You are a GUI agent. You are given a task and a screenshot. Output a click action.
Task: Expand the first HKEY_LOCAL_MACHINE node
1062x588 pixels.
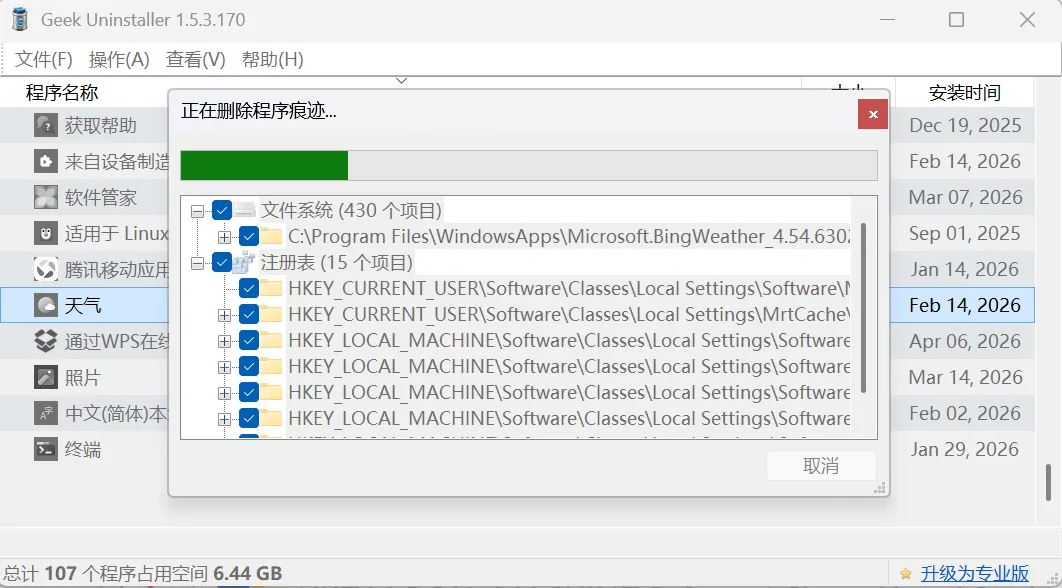(224, 341)
